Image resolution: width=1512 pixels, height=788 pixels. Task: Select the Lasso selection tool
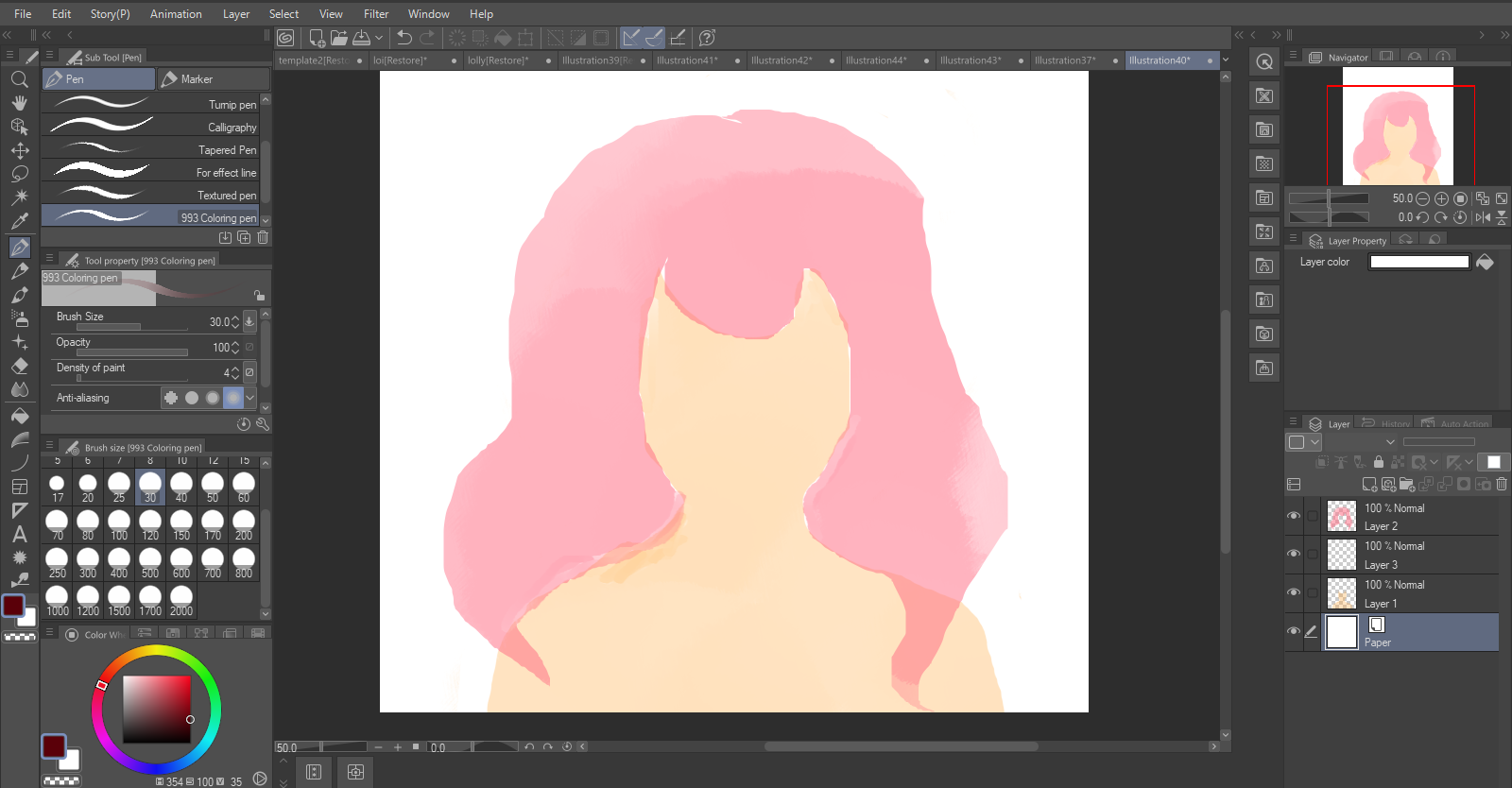click(19, 174)
